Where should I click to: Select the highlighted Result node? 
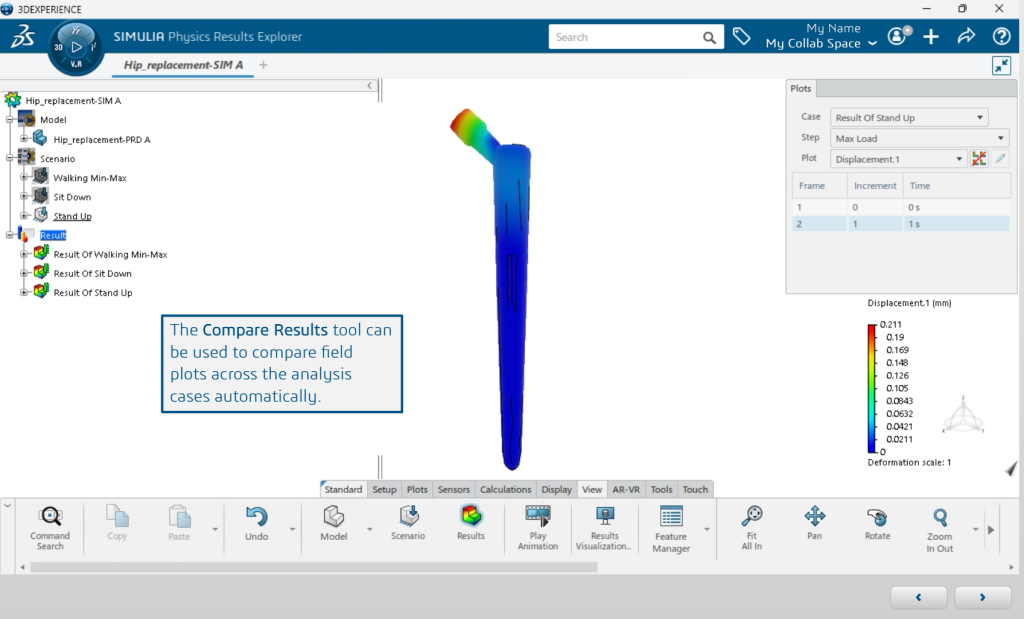pos(53,235)
